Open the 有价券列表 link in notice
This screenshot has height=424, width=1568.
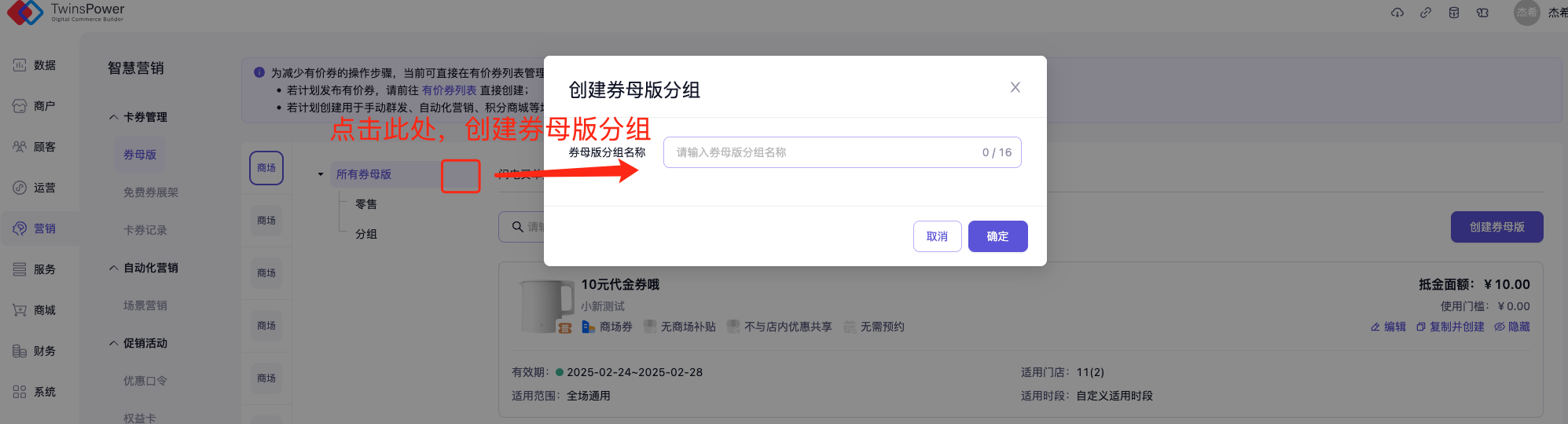(449, 90)
